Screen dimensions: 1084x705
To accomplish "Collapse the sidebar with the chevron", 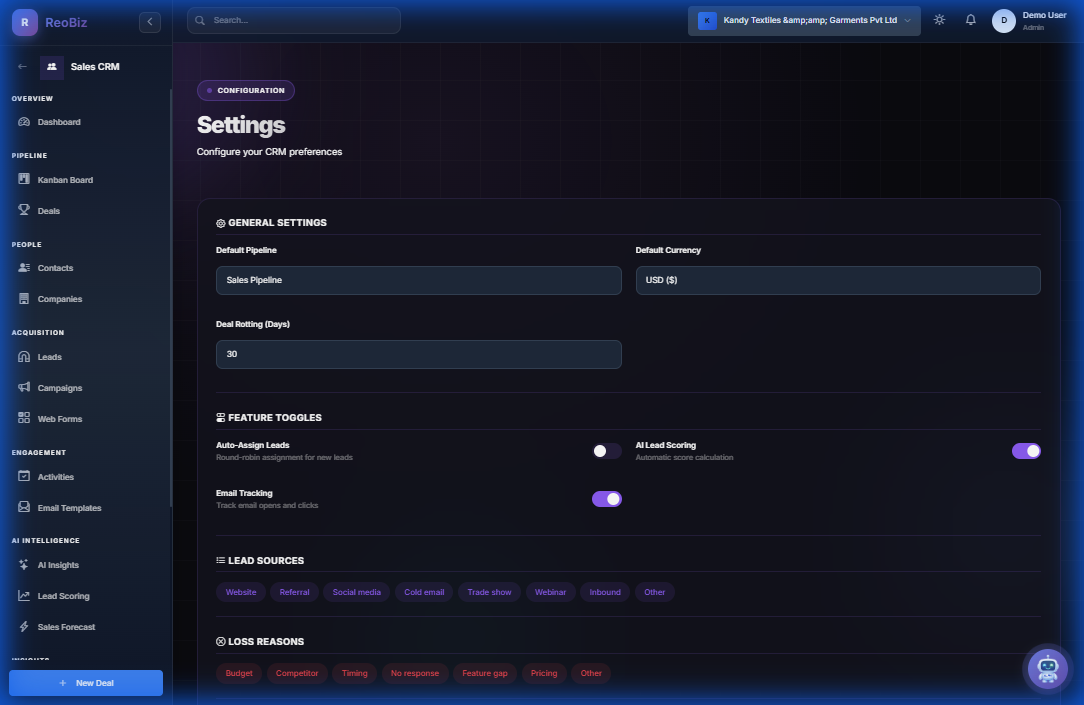I will [149, 21].
